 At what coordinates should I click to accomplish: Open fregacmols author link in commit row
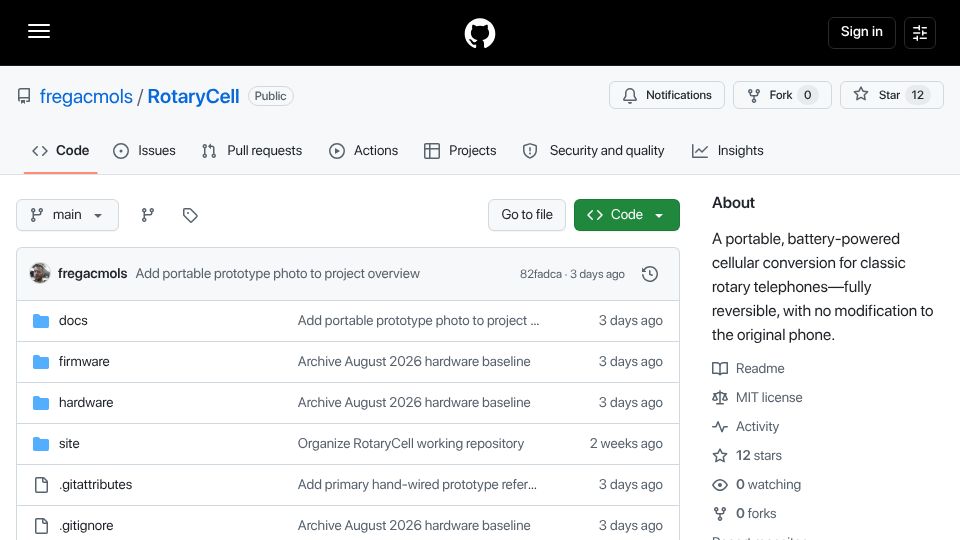92,274
